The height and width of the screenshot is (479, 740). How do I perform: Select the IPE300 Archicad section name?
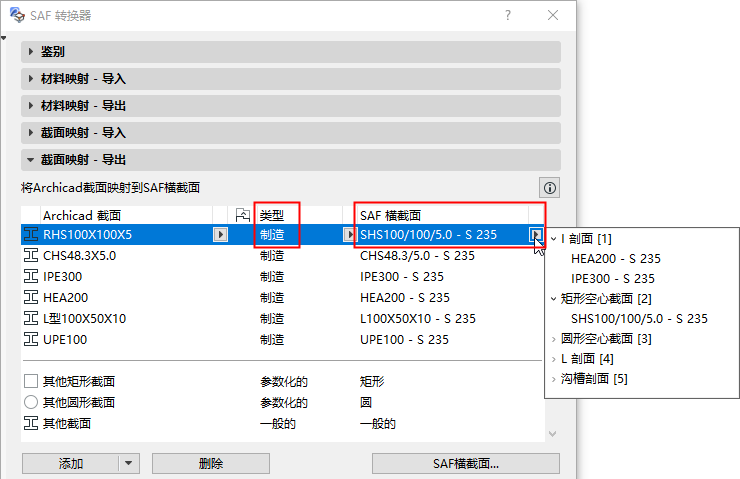pos(62,277)
